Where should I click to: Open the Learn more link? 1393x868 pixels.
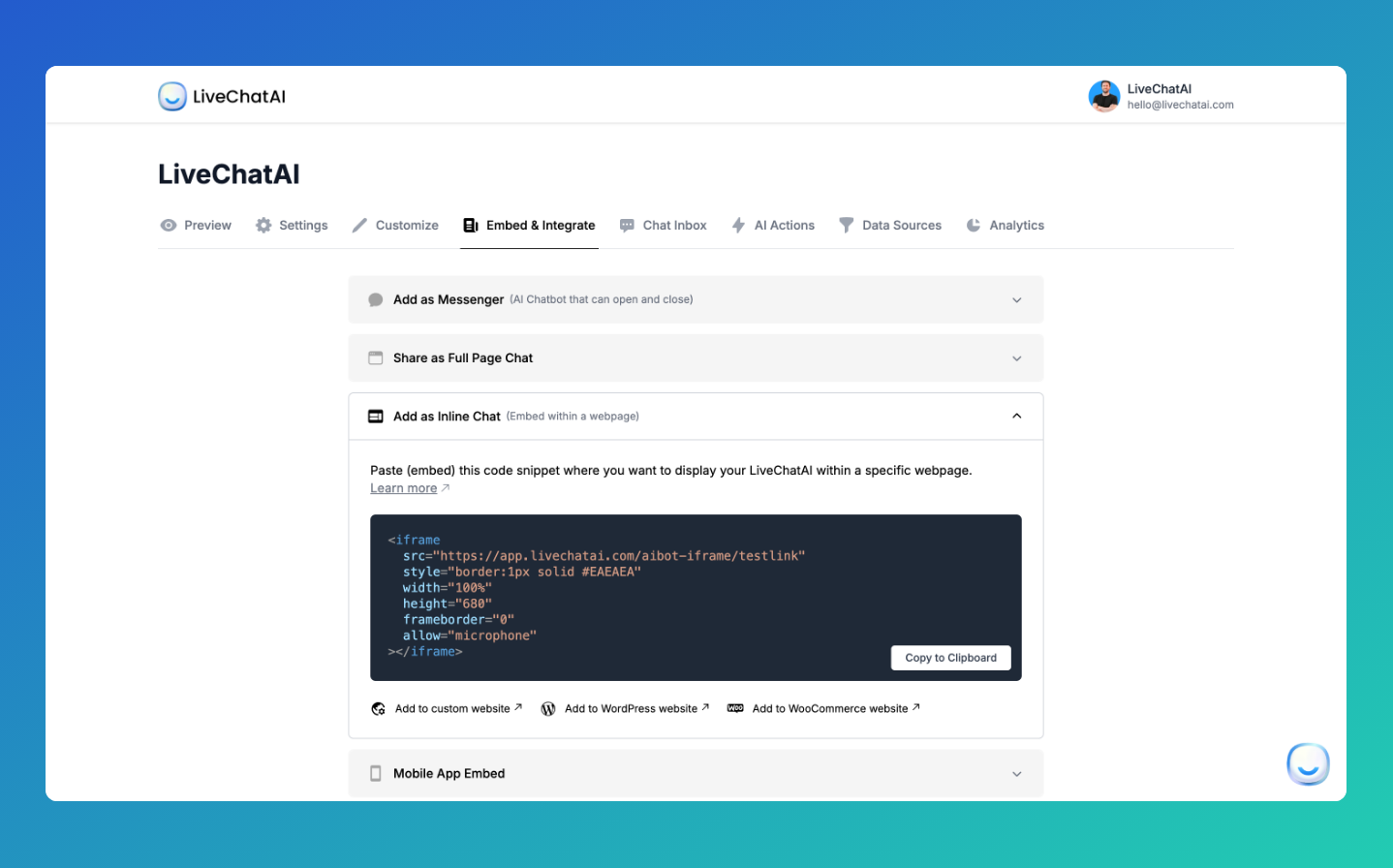pos(404,488)
